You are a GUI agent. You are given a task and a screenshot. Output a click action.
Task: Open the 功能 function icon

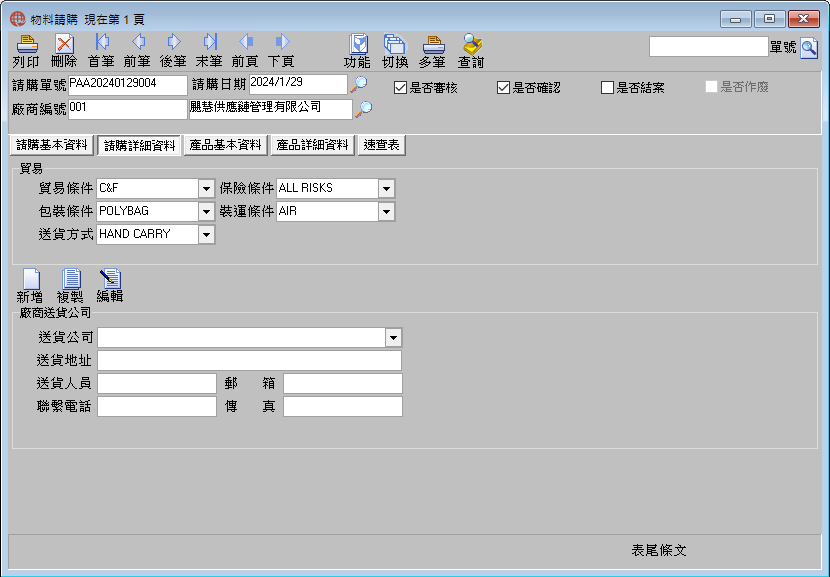pos(357,51)
